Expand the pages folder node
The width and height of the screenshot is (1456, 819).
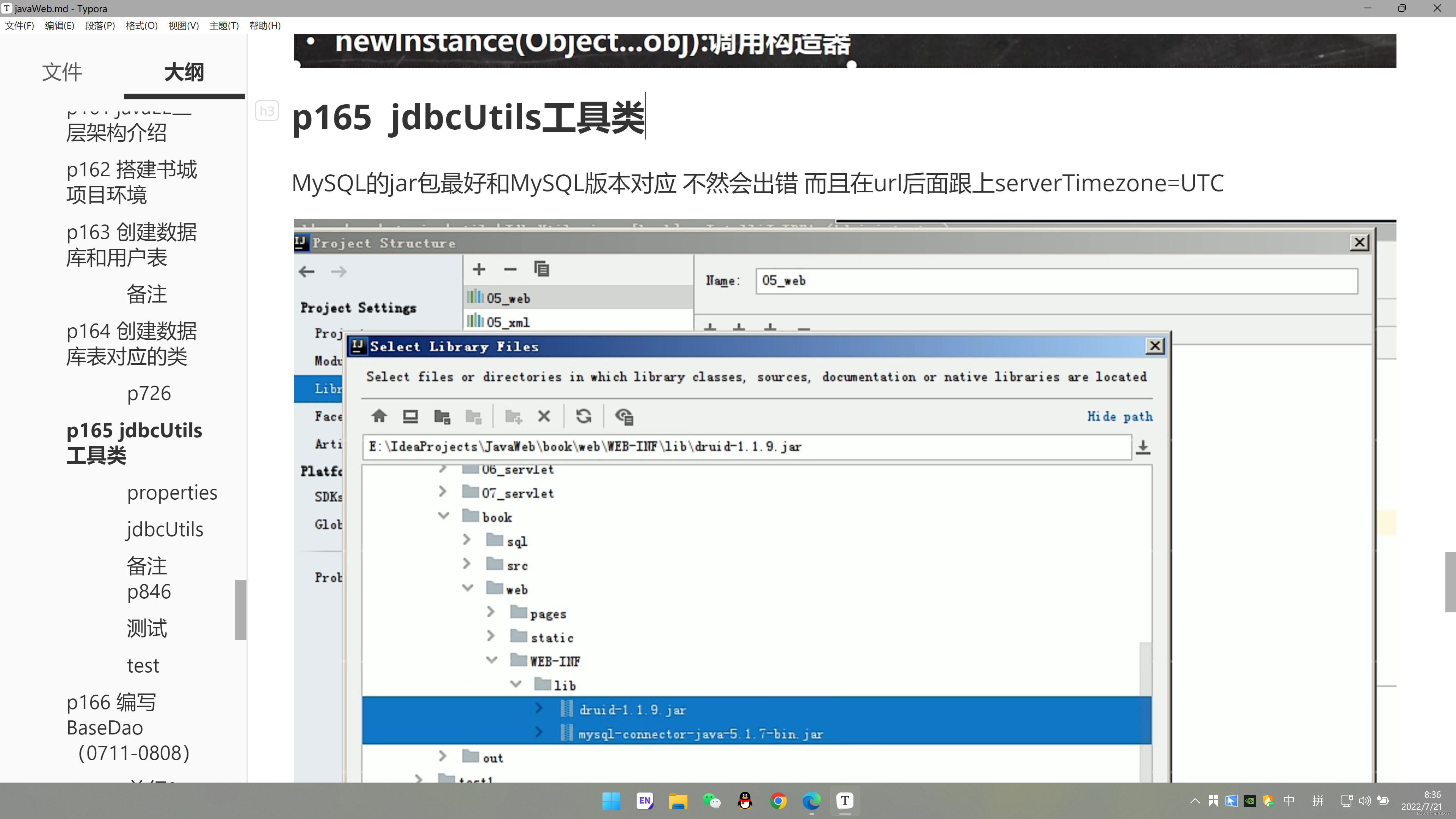(491, 612)
